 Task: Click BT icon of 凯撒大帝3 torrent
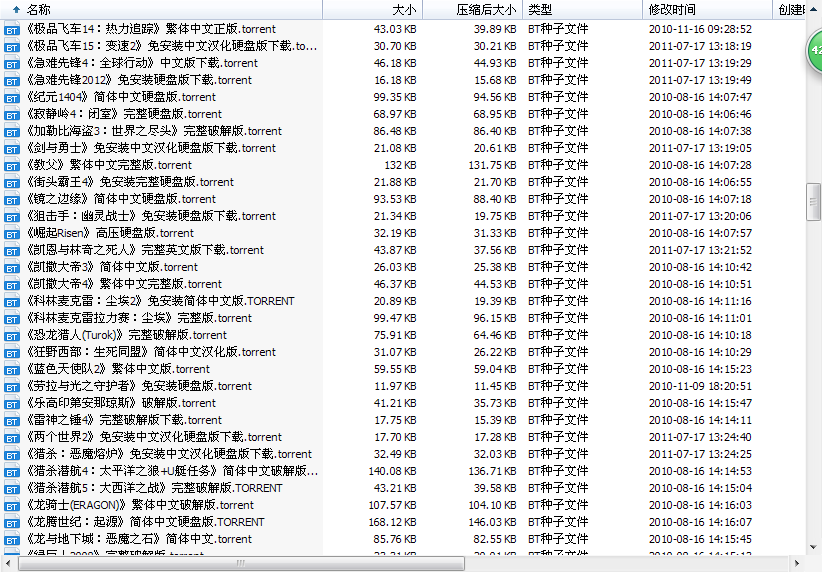pos(12,267)
